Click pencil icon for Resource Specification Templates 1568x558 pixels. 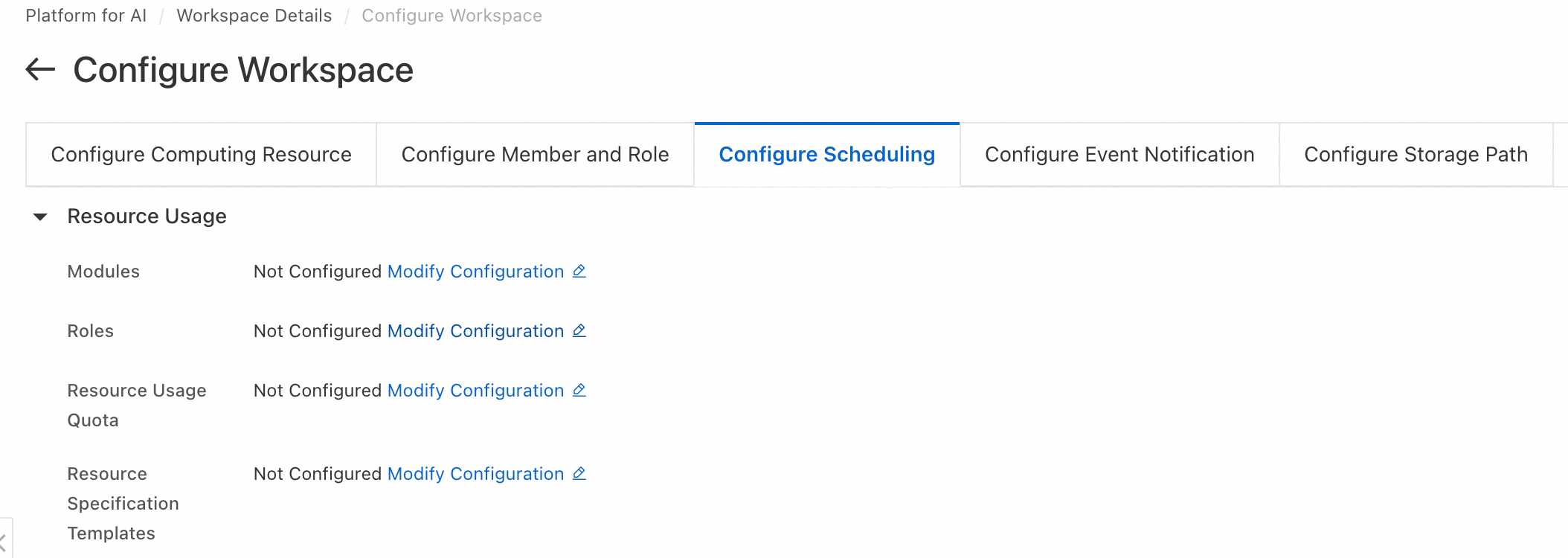tap(579, 474)
